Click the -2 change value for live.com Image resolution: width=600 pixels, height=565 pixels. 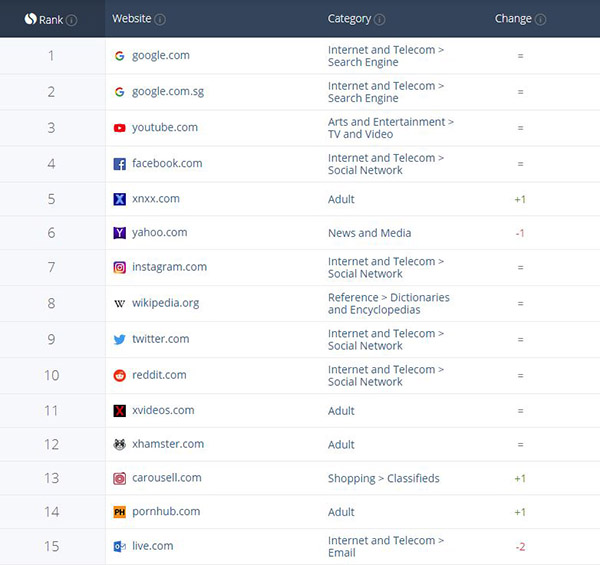(x=520, y=547)
